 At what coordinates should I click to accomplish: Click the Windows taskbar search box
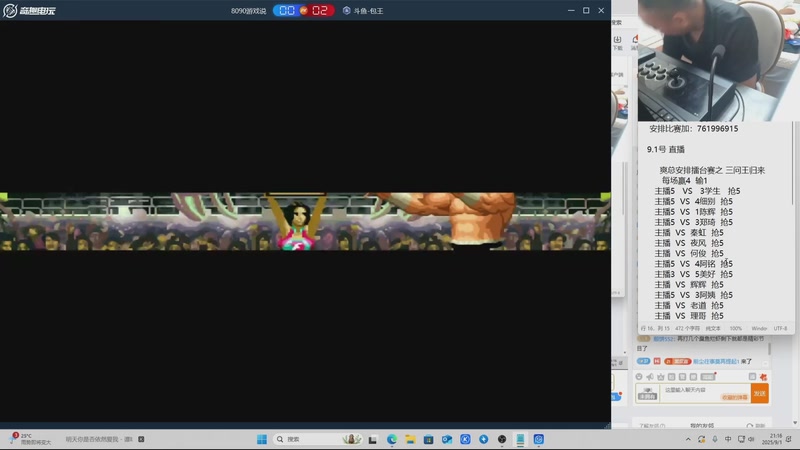tap(319, 439)
